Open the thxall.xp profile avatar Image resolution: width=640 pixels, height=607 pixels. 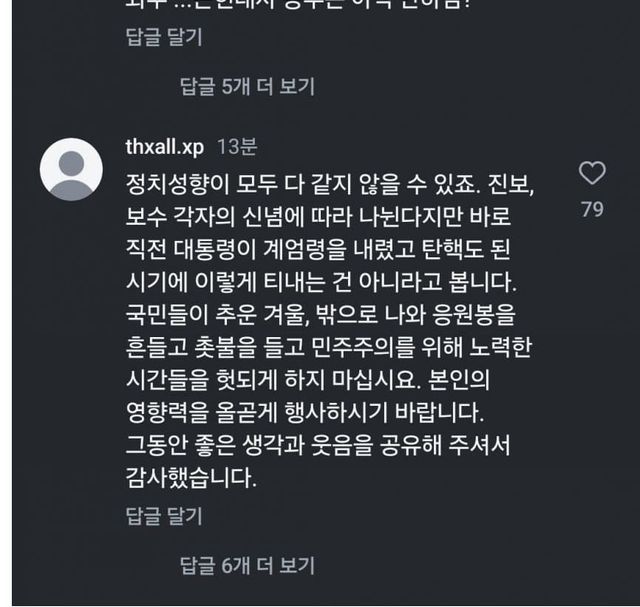pos(70,169)
